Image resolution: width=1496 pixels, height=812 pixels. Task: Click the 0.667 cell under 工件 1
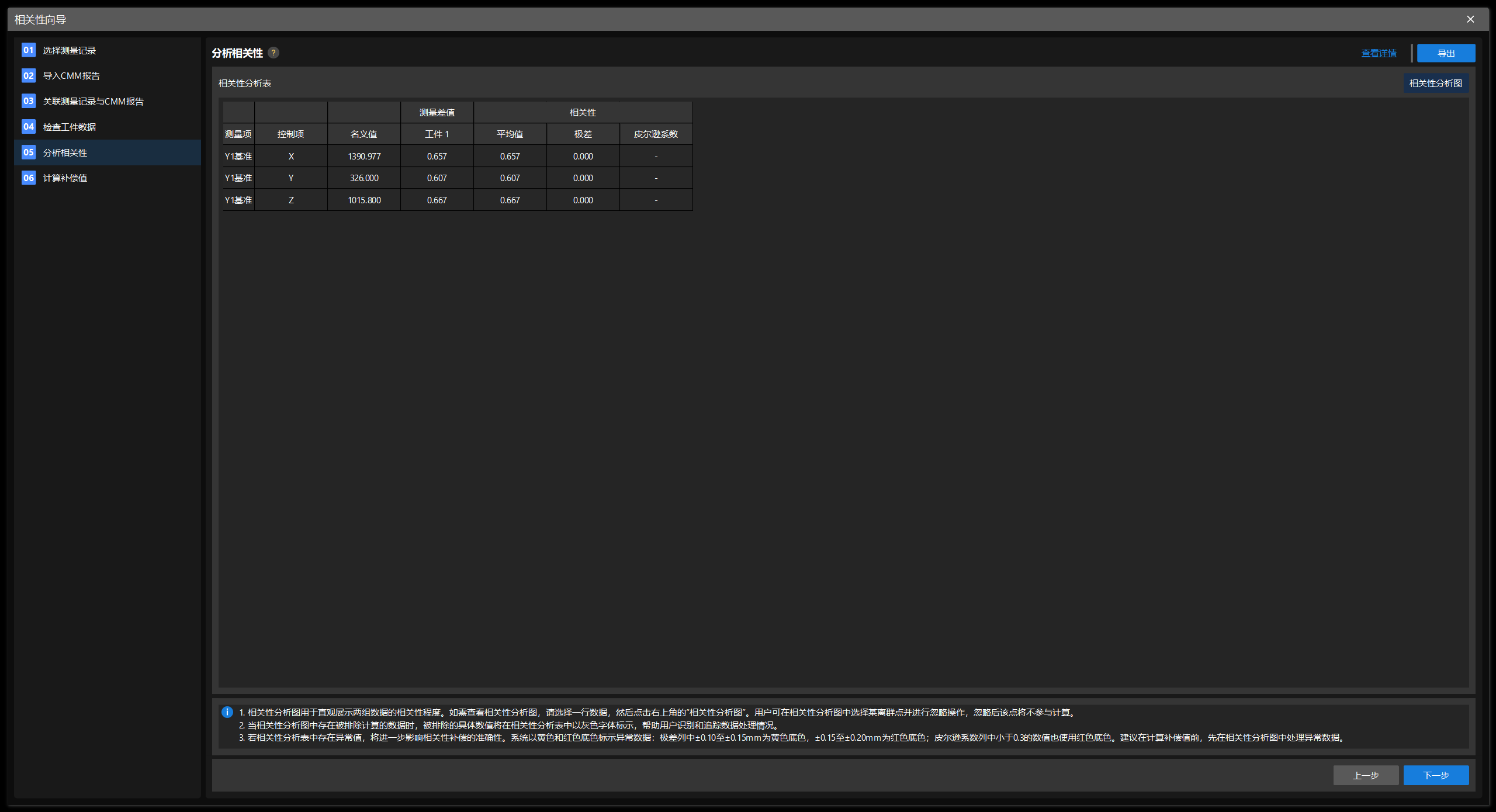(437, 200)
